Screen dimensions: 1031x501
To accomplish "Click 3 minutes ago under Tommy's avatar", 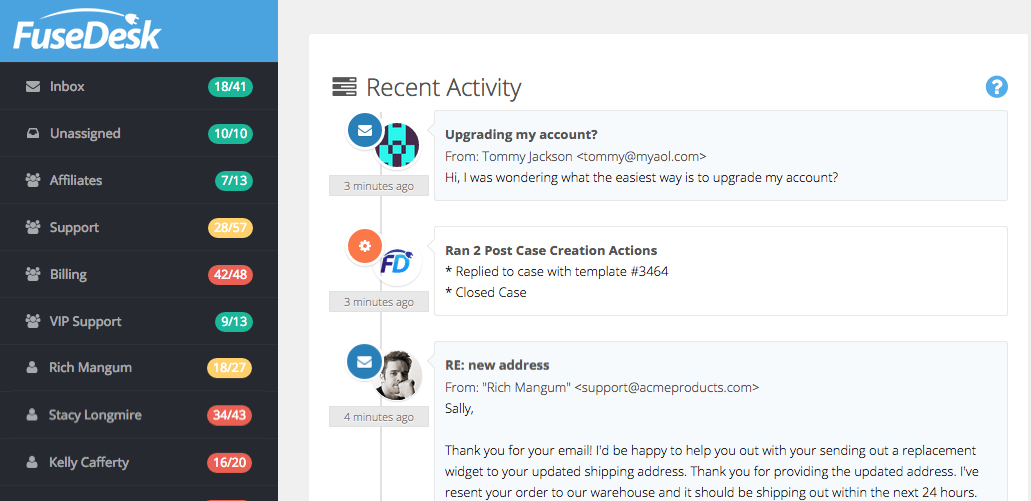I will [x=379, y=186].
